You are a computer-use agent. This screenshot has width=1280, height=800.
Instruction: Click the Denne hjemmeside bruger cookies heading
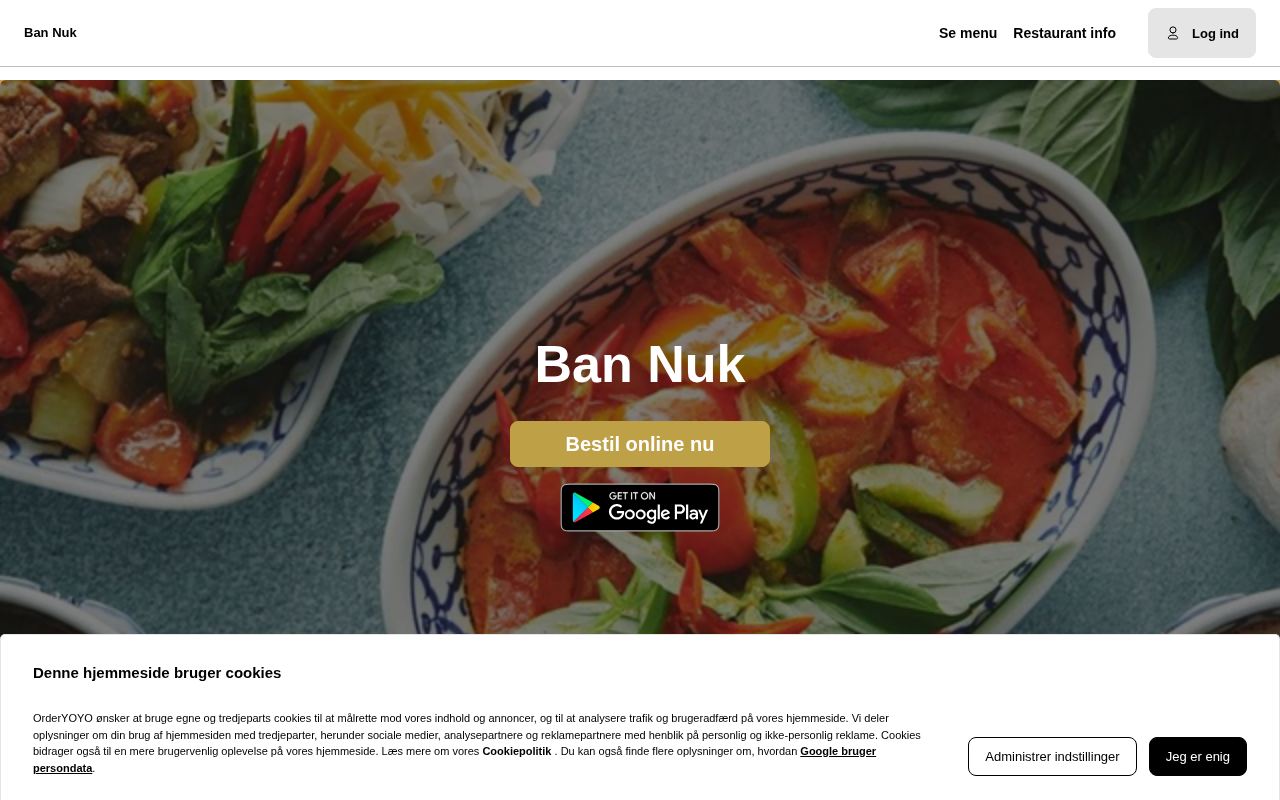[x=157, y=672]
